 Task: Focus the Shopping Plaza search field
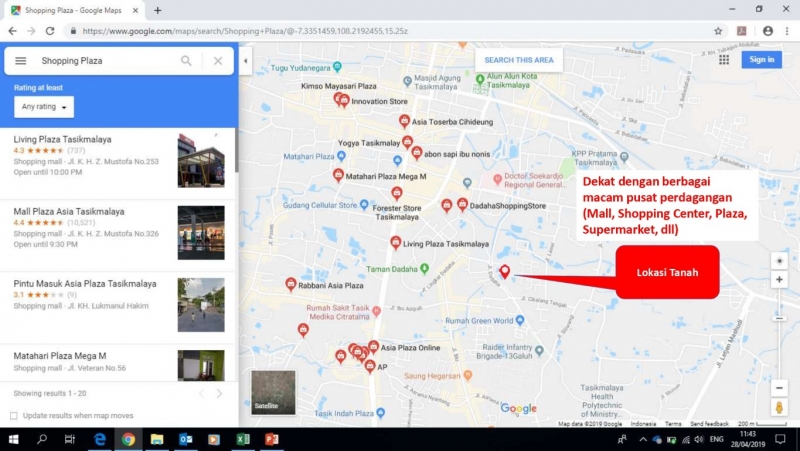pyautogui.click(x=107, y=61)
